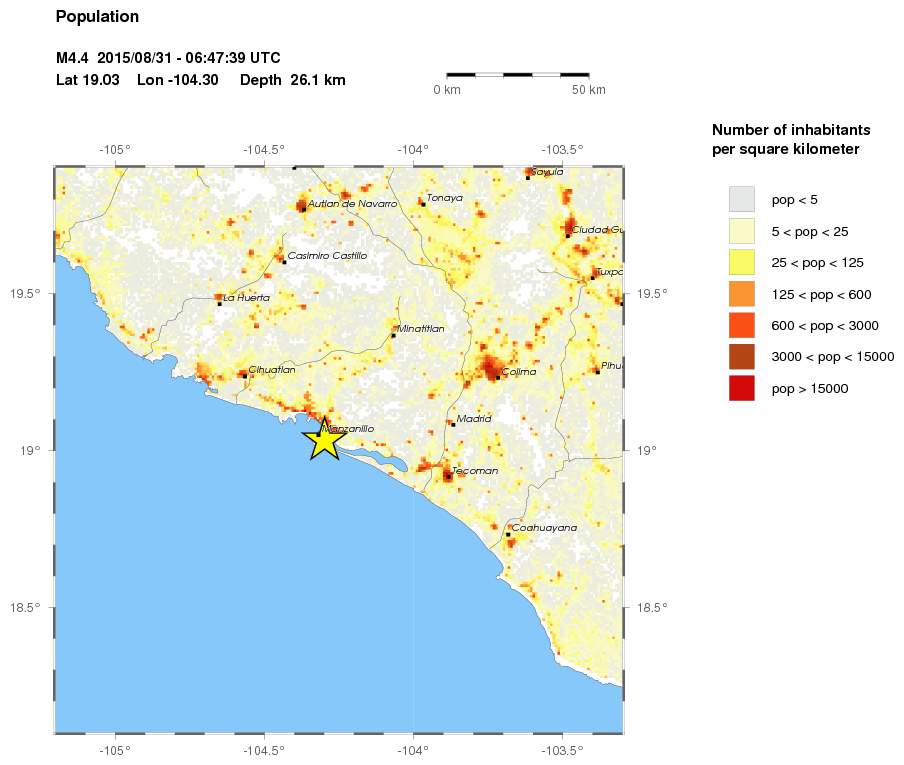Click the 'pop > 15000' legend text
Image resolution: width=904 pixels, height=765 pixels.
point(810,389)
